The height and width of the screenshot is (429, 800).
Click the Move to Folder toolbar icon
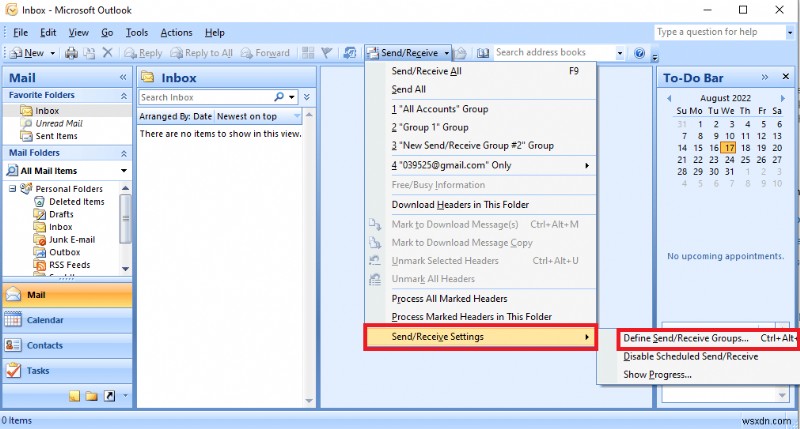click(x=89, y=53)
